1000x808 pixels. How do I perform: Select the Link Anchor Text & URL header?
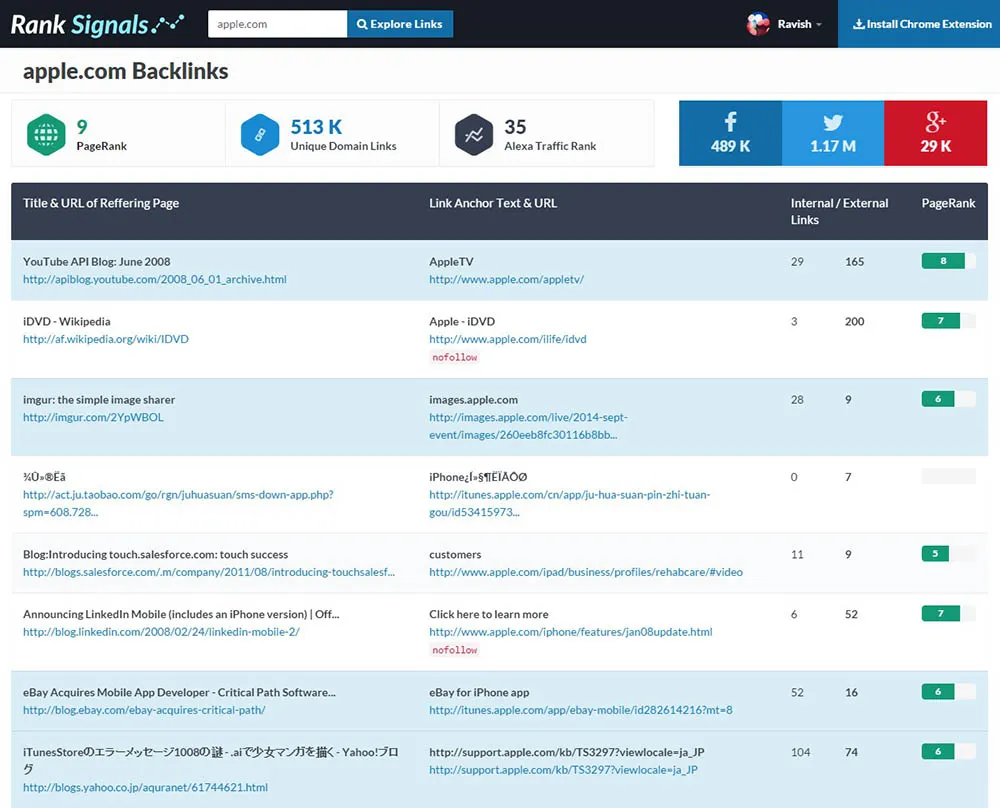[x=493, y=203]
